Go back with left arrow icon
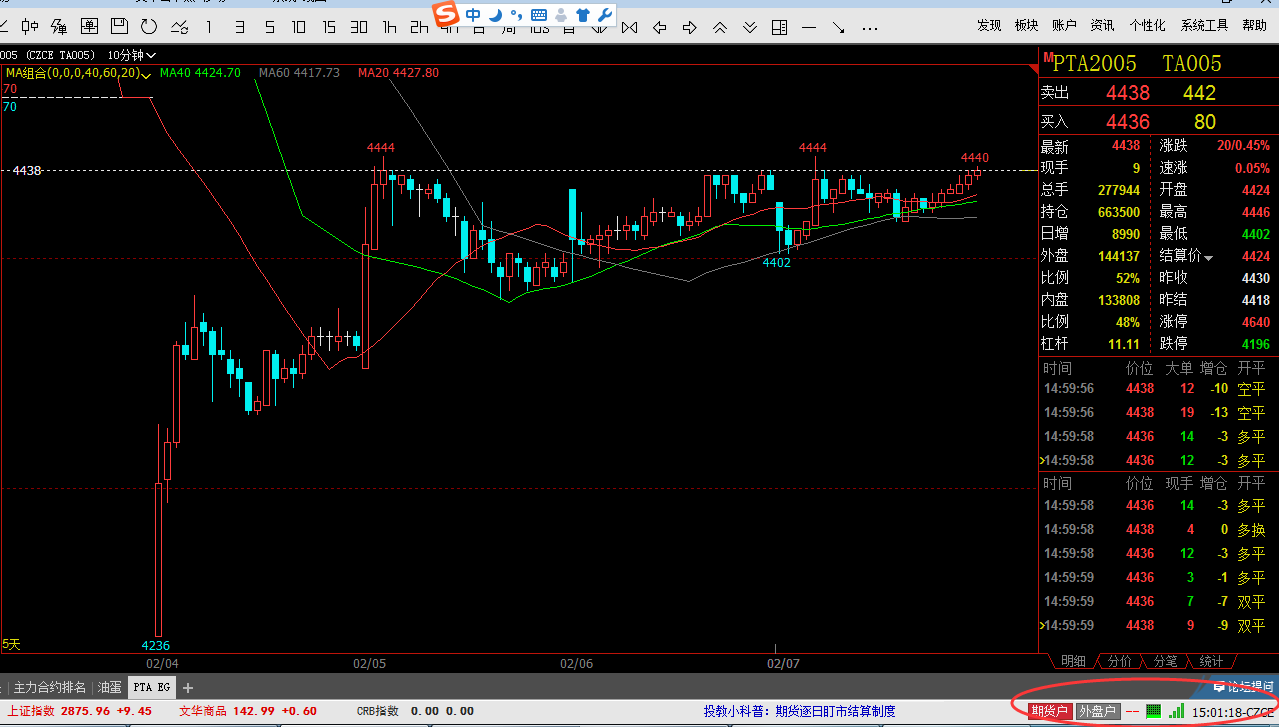1279x727 pixels. (x=659, y=27)
